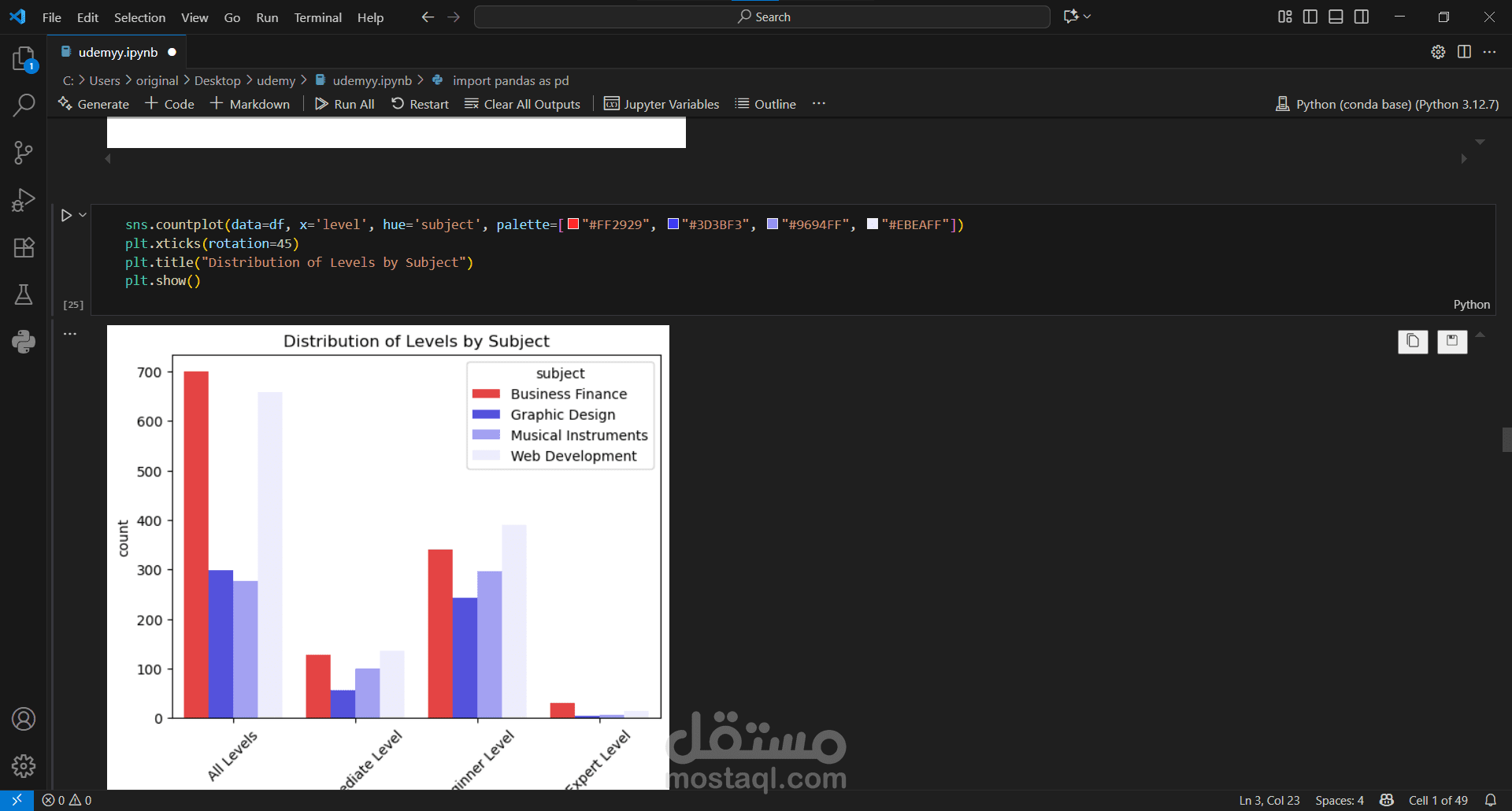Open the File menu
This screenshot has height=811, width=1512.
[x=52, y=17]
